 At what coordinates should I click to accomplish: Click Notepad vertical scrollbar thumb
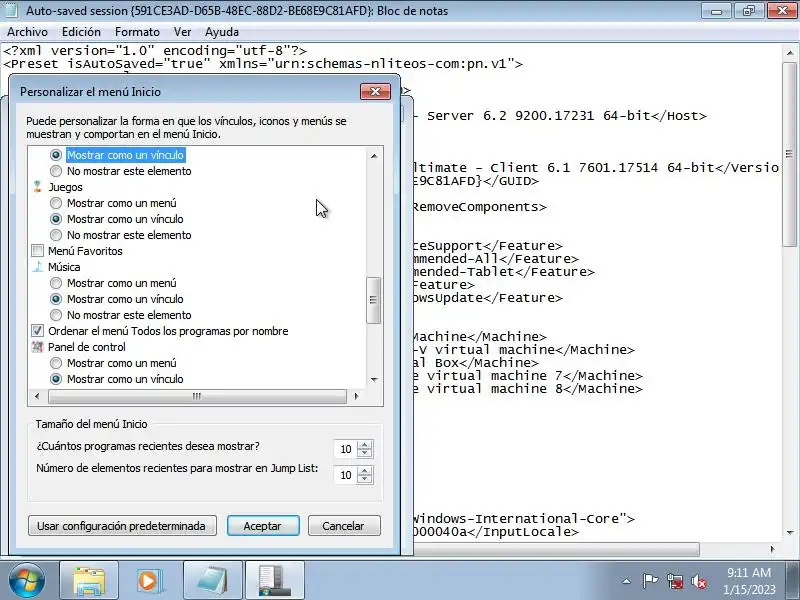pyautogui.click(x=790, y=155)
